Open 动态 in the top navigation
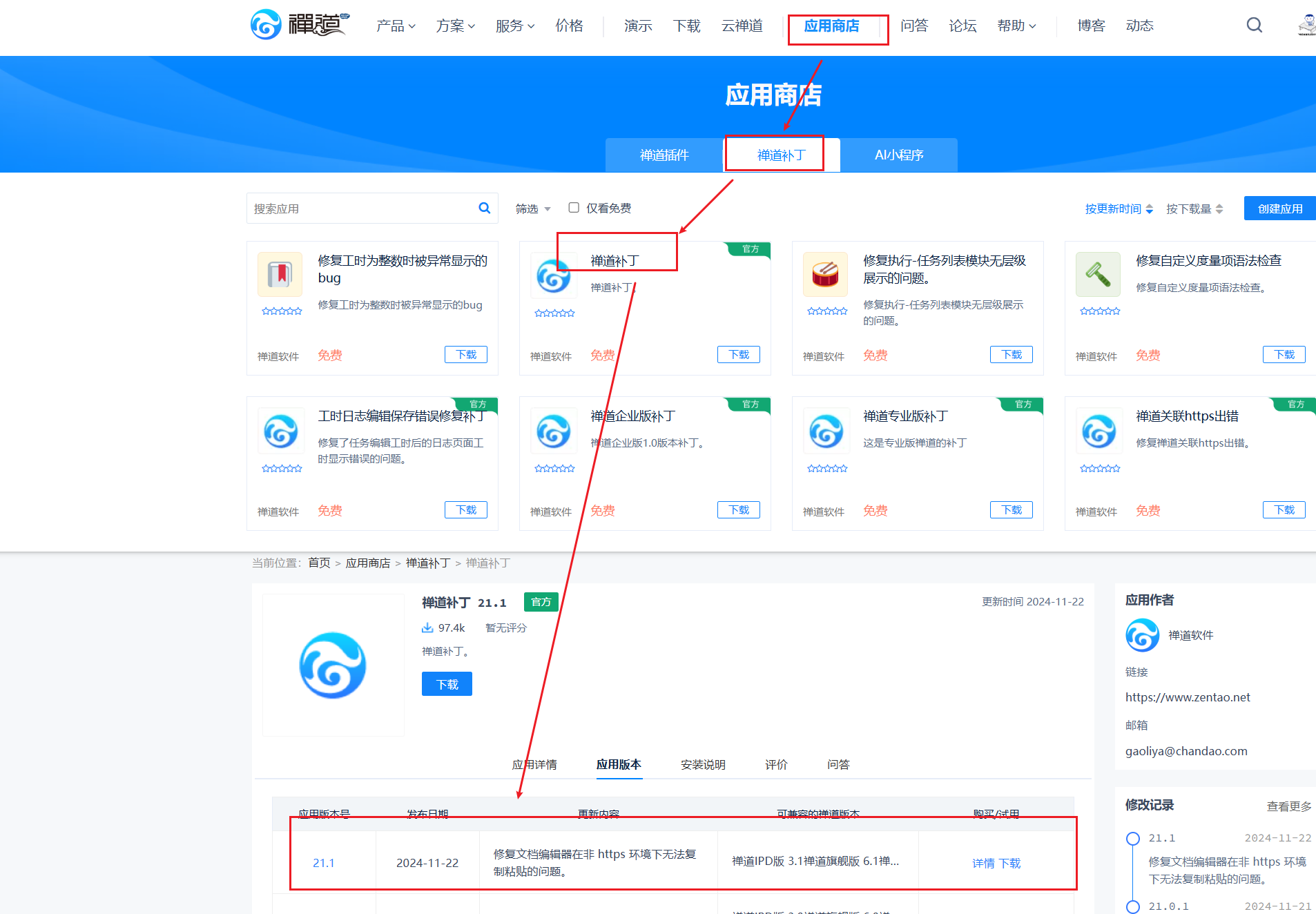Viewport: 1316px width, 914px height. pyautogui.click(x=1139, y=26)
